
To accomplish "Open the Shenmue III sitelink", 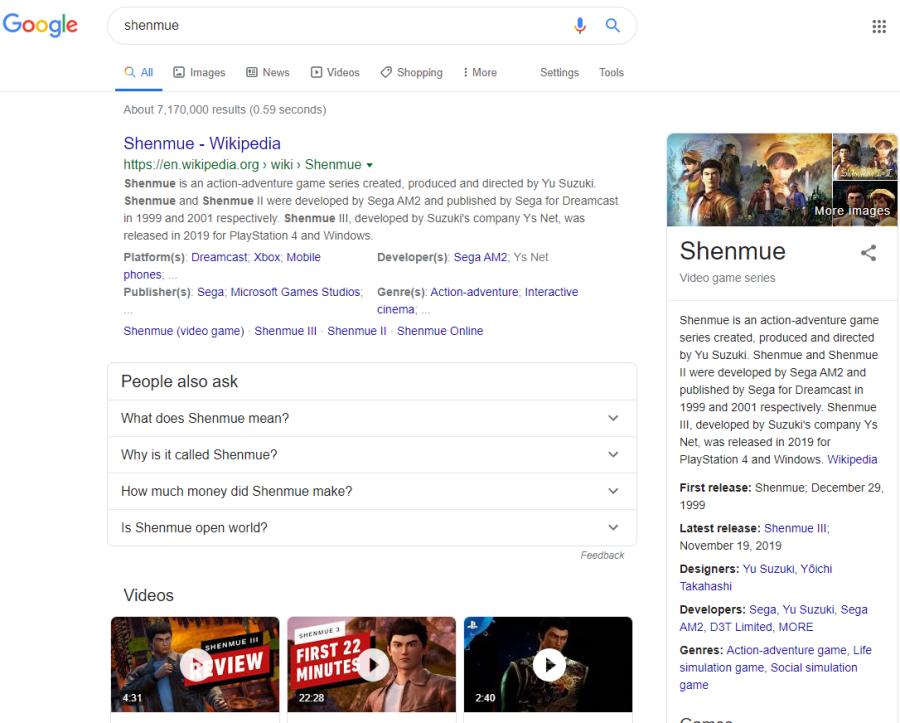I will [x=285, y=331].
